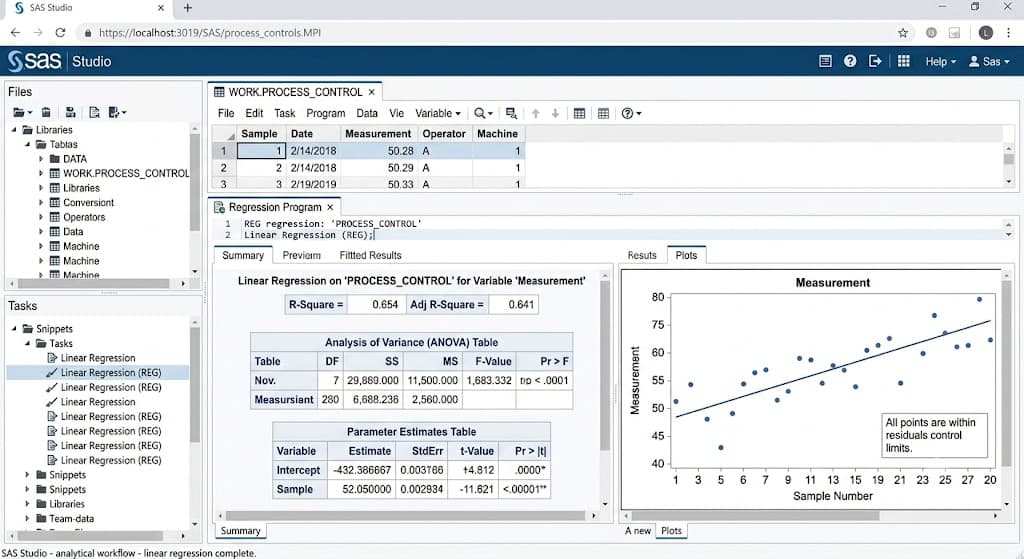Click the table icon beside WORK.PROCESS_CONTROL in the tree
The height and width of the screenshot is (559, 1024).
point(55,173)
